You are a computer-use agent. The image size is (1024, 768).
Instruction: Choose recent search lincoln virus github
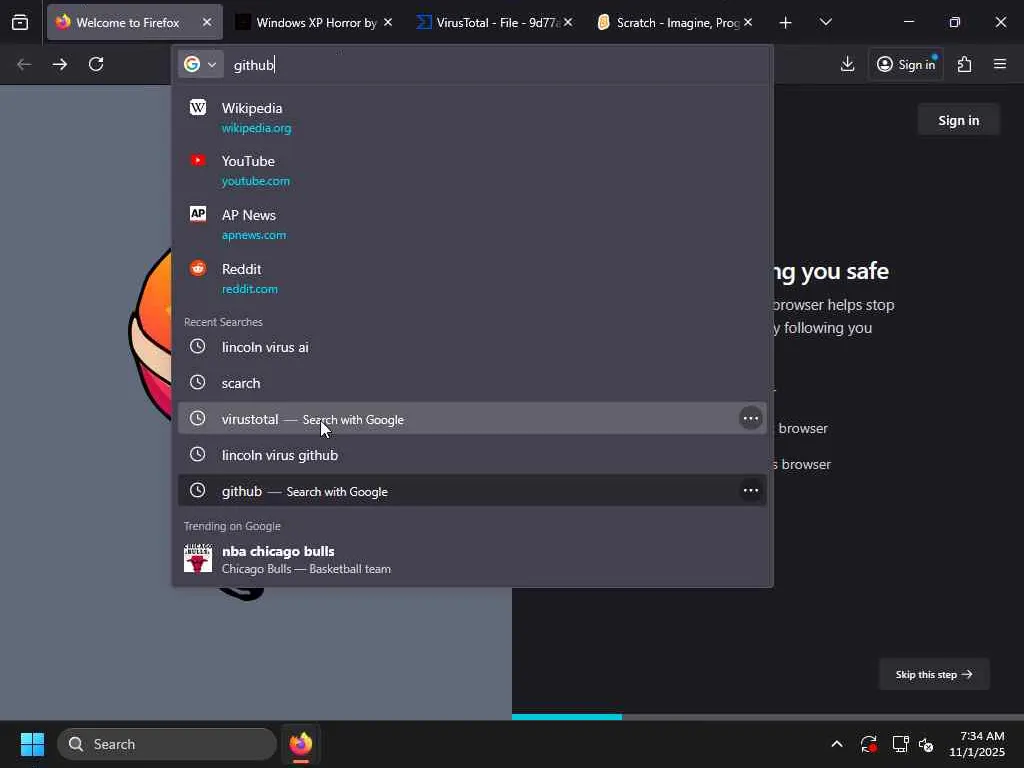(472, 455)
